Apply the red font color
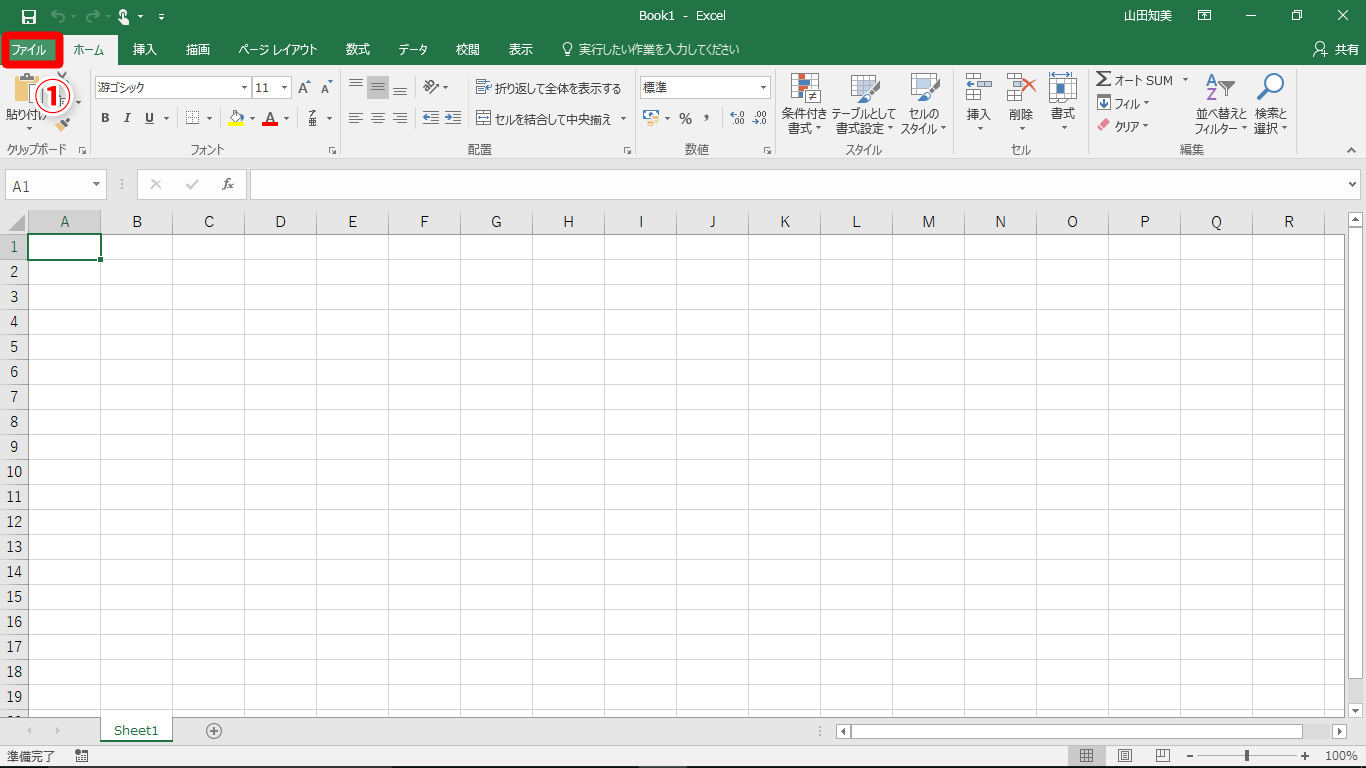This screenshot has width=1366, height=768. point(270,118)
